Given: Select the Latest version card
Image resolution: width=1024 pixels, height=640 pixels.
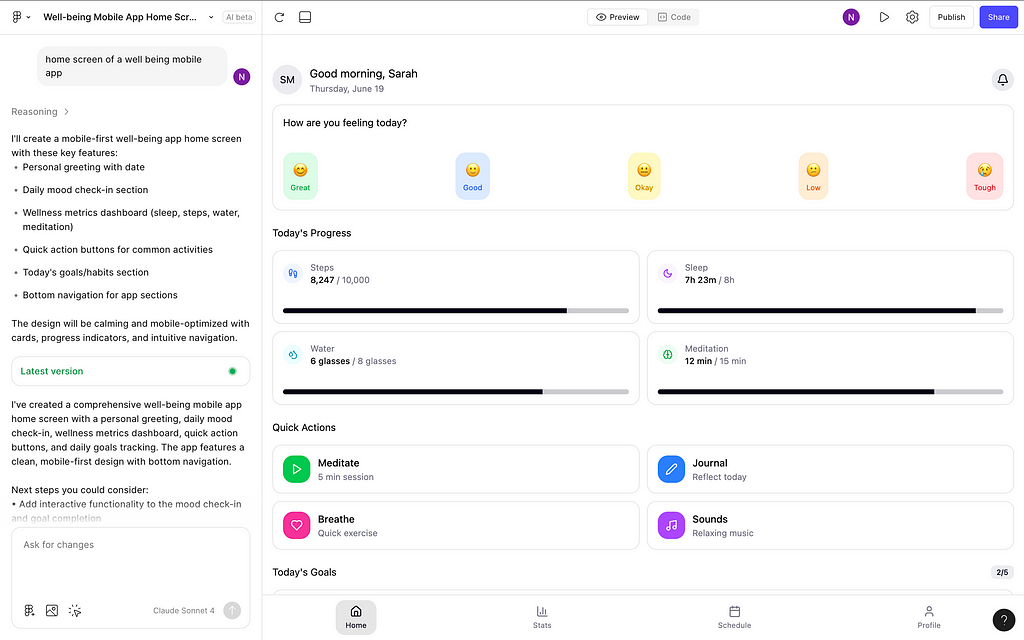Looking at the screenshot, I should point(131,371).
